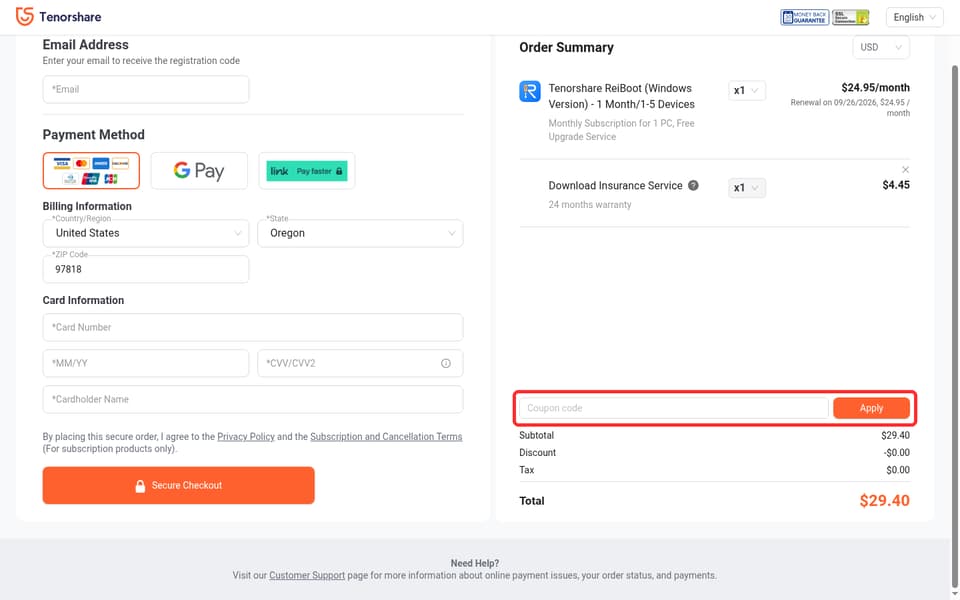This screenshot has width=960, height=600.
Task: Click the 'Tenorshare ReiBoot (Windows Version)' title
Action: pyautogui.click(x=621, y=96)
